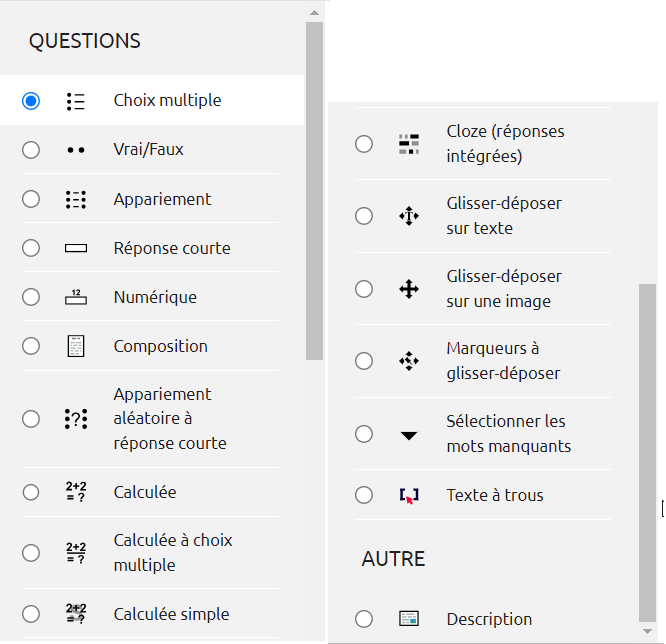Click the Choix multiple list icon
Viewport: 666px width, 644px height.
pyautogui.click(x=76, y=101)
